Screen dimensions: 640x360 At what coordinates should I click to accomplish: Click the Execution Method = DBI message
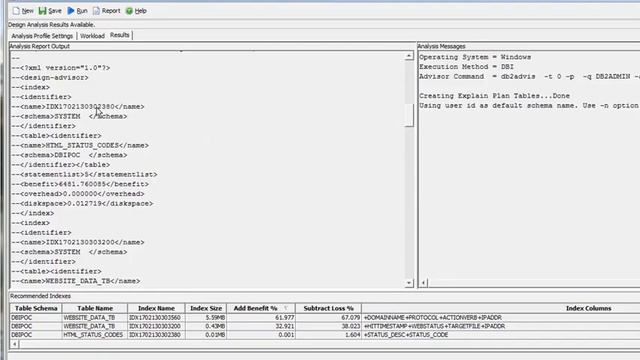[x=467, y=67]
